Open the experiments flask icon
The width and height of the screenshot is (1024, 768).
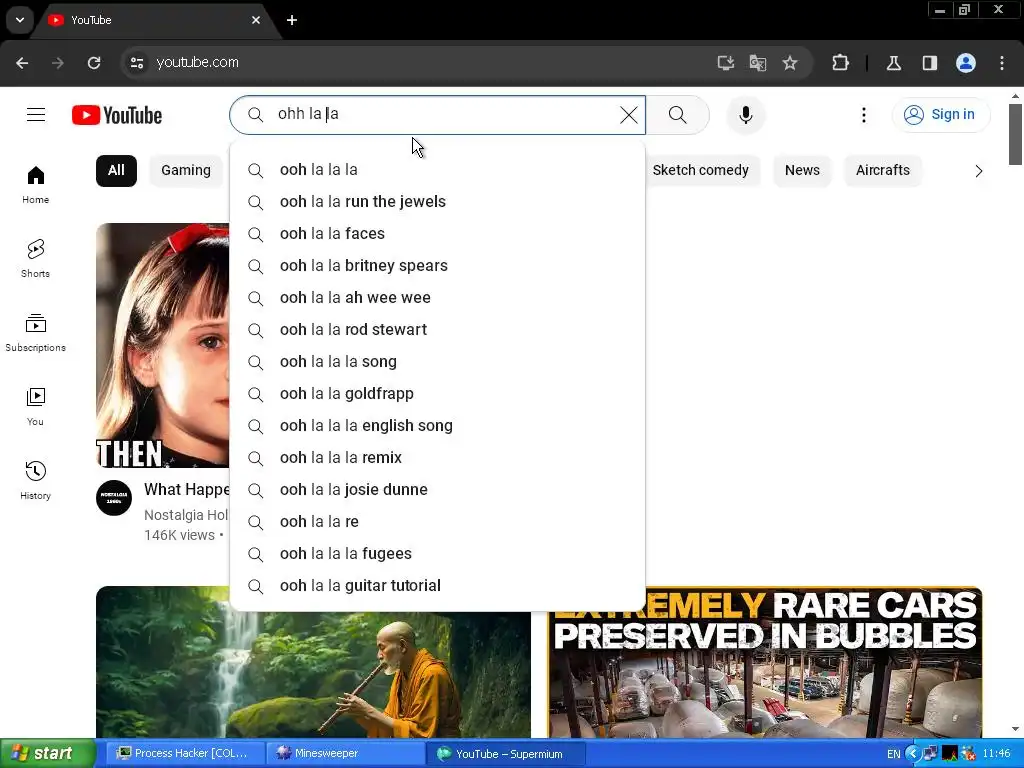point(893,63)
